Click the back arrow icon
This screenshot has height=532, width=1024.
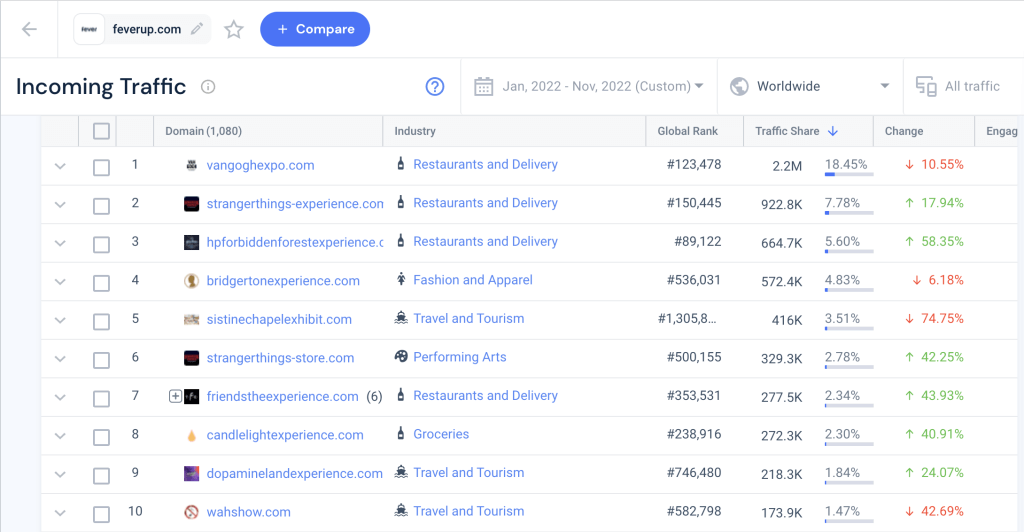29,29
